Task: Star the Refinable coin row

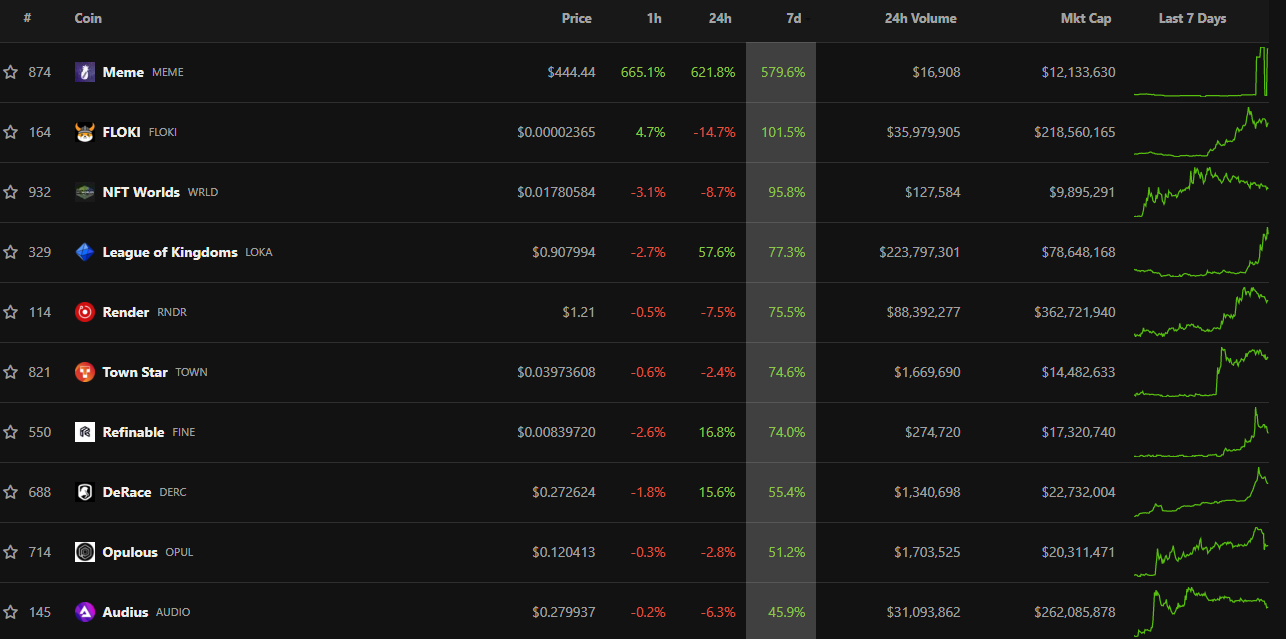Action: (10, 432)
